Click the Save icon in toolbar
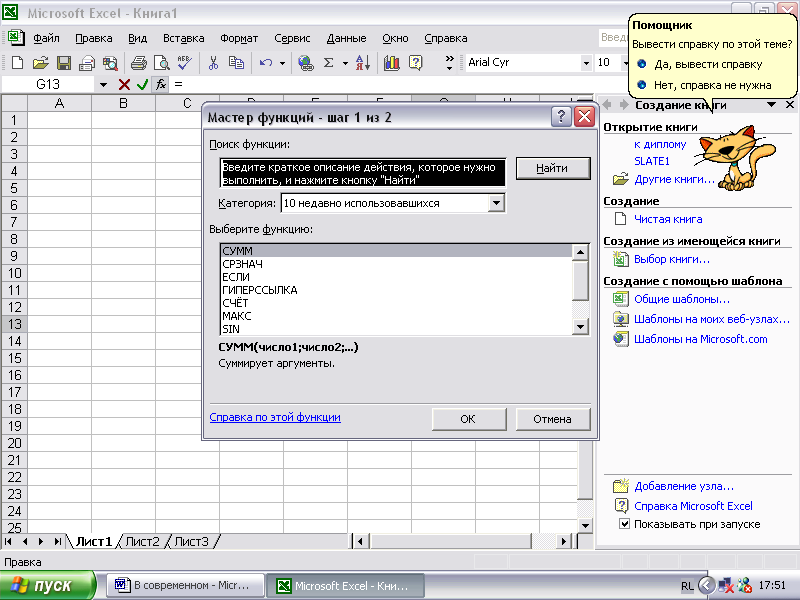 tap(62, 62)
